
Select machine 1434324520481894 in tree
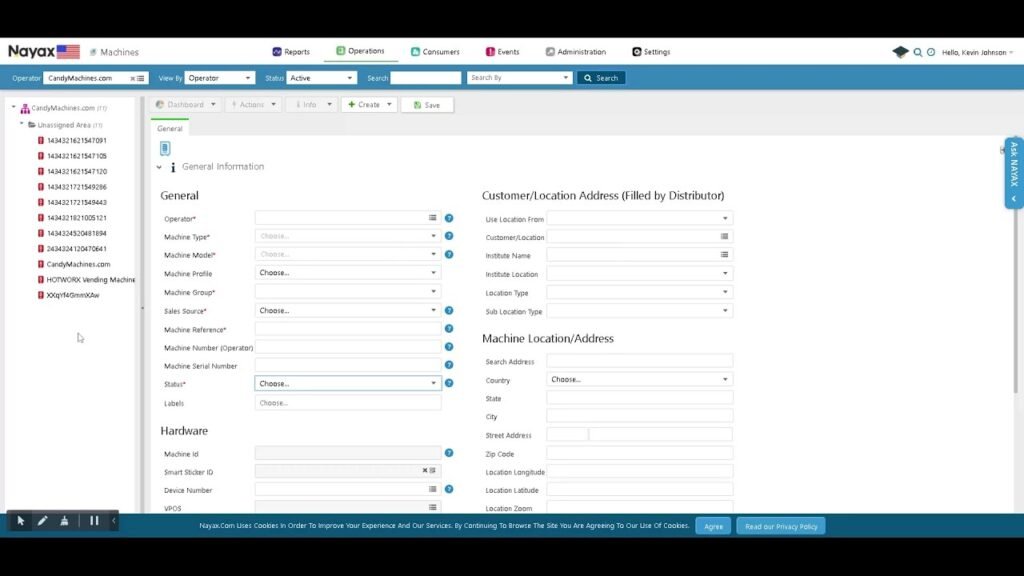pos(76,233)
